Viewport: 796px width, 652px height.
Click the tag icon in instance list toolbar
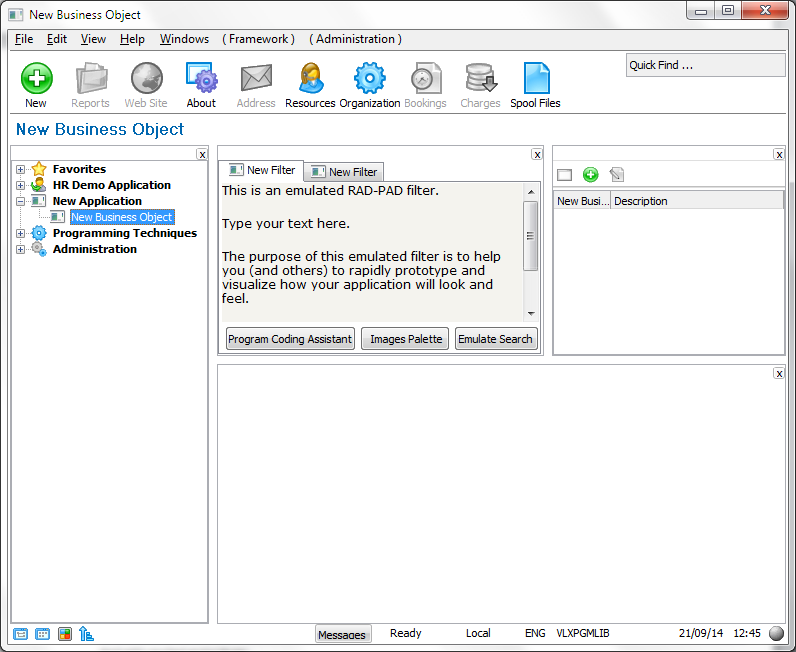(x=617, y=175)
